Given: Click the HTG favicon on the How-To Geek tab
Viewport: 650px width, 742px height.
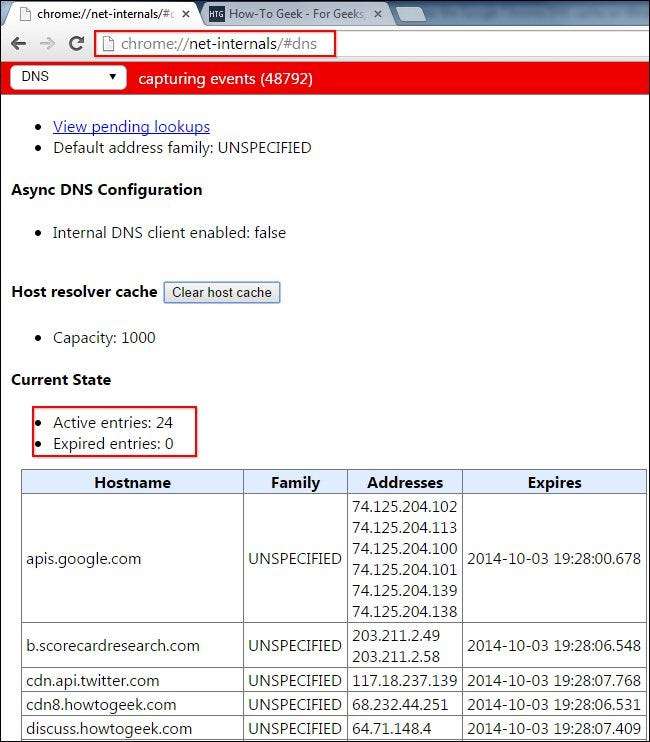Looking at the screenshot, I should (216, 14).
